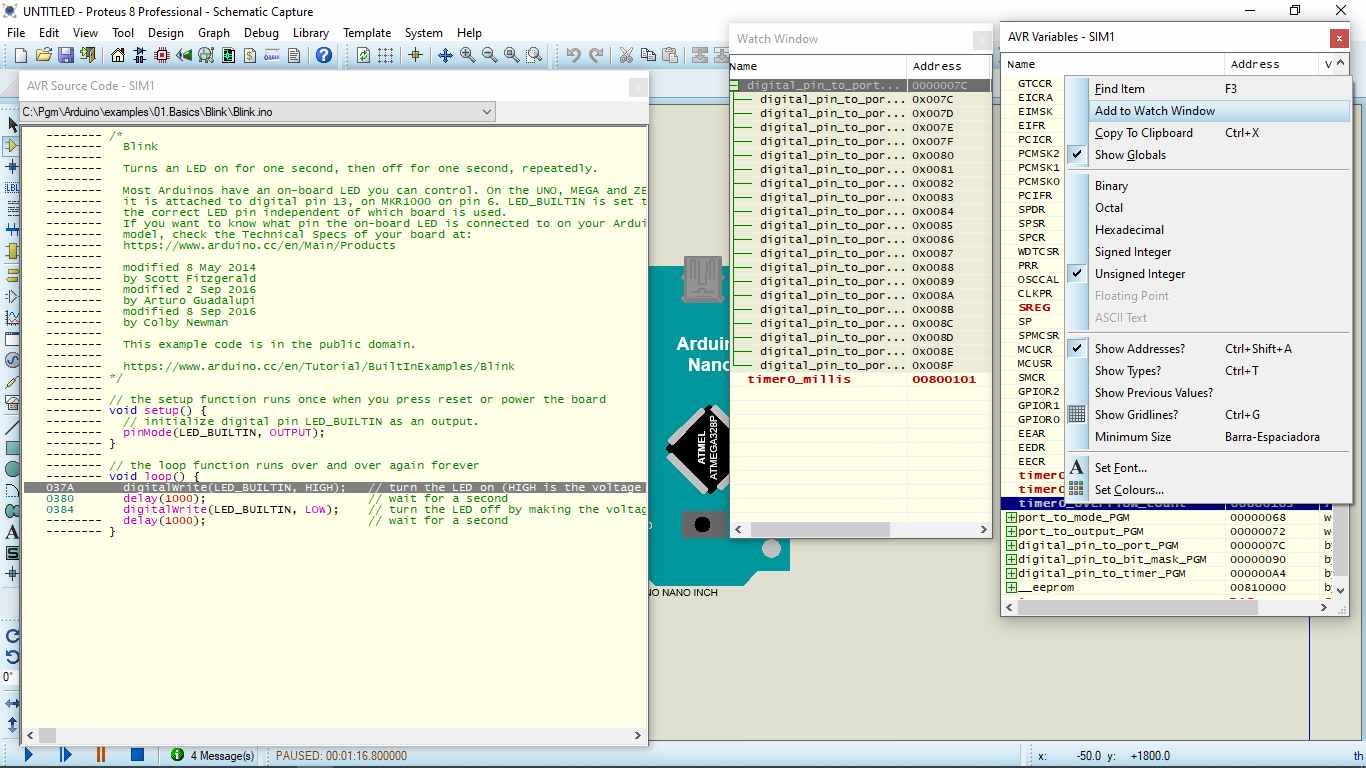The width and height of the screenshot is (1366, 768).
Task: Save the project with the floppy disk icon
Action: (66, 55)
